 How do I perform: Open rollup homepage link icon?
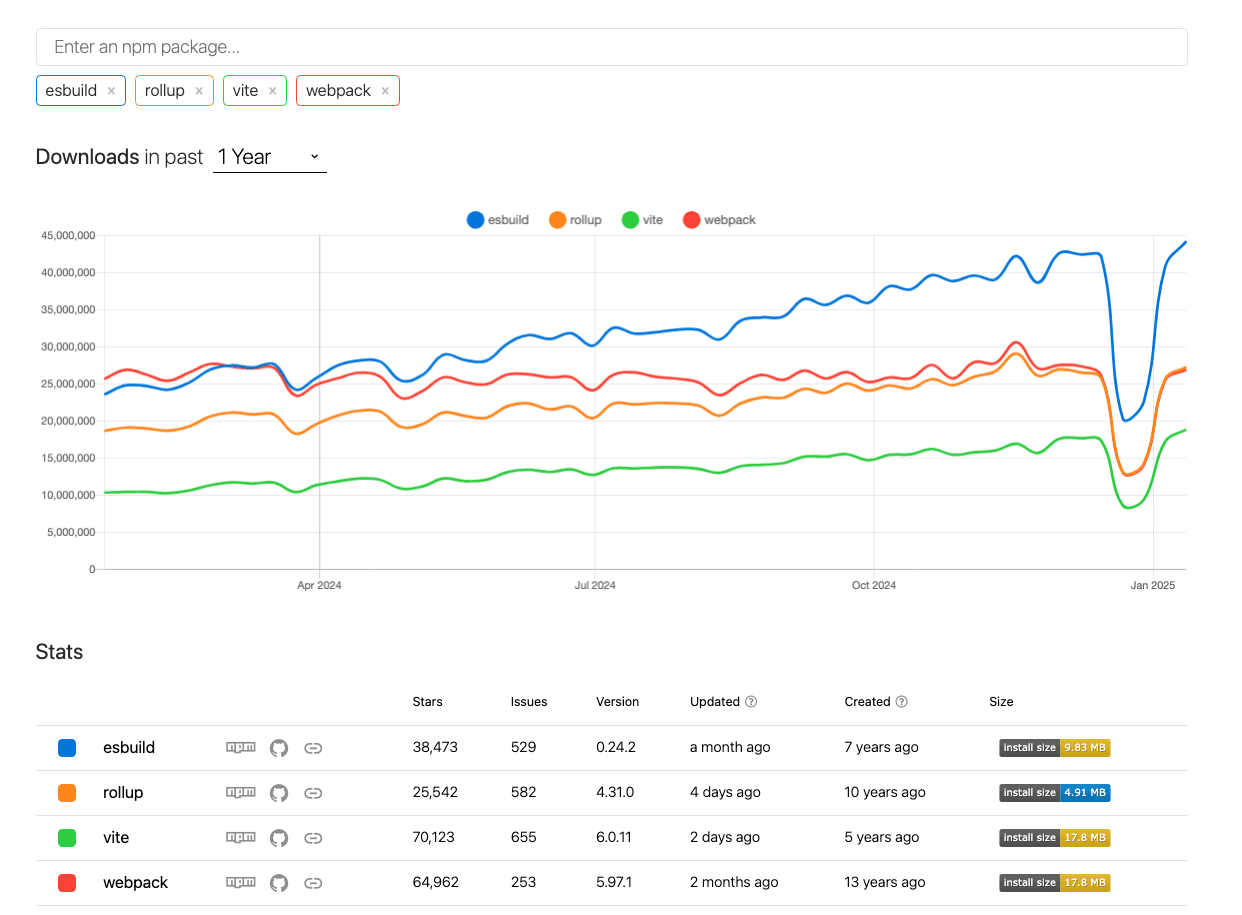(x=313, y=792)
